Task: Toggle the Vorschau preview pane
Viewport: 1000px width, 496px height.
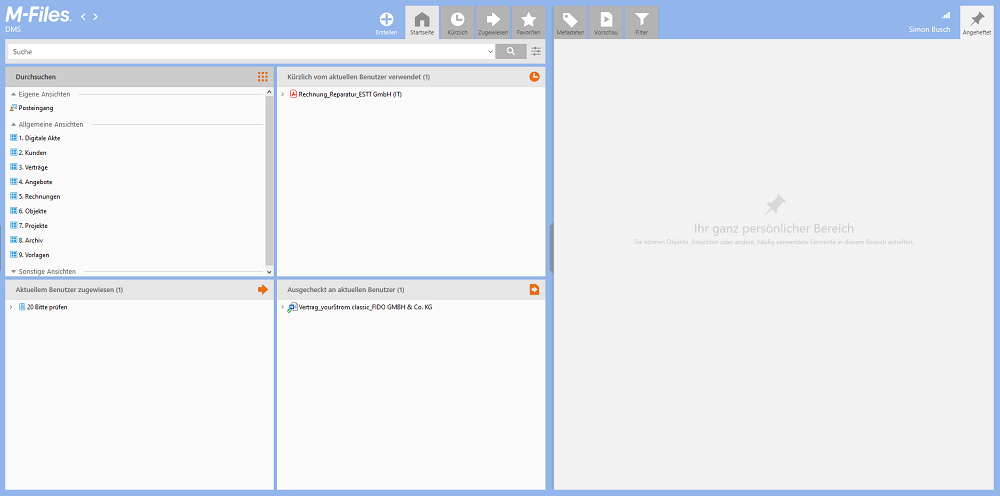Action: pyautogui.click(x=605, y=21)
